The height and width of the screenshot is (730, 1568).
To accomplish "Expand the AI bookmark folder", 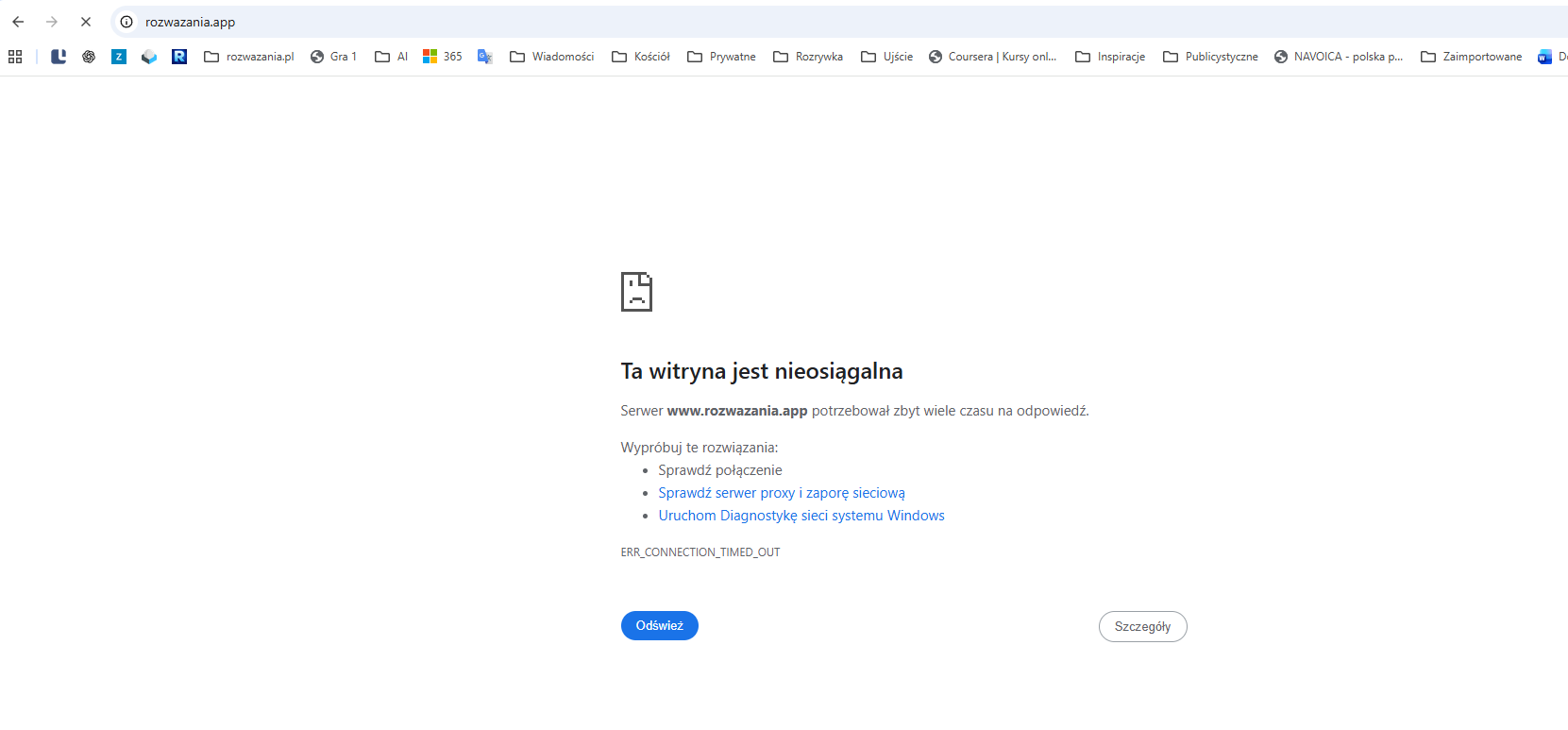I will click(x=391, y=57).
